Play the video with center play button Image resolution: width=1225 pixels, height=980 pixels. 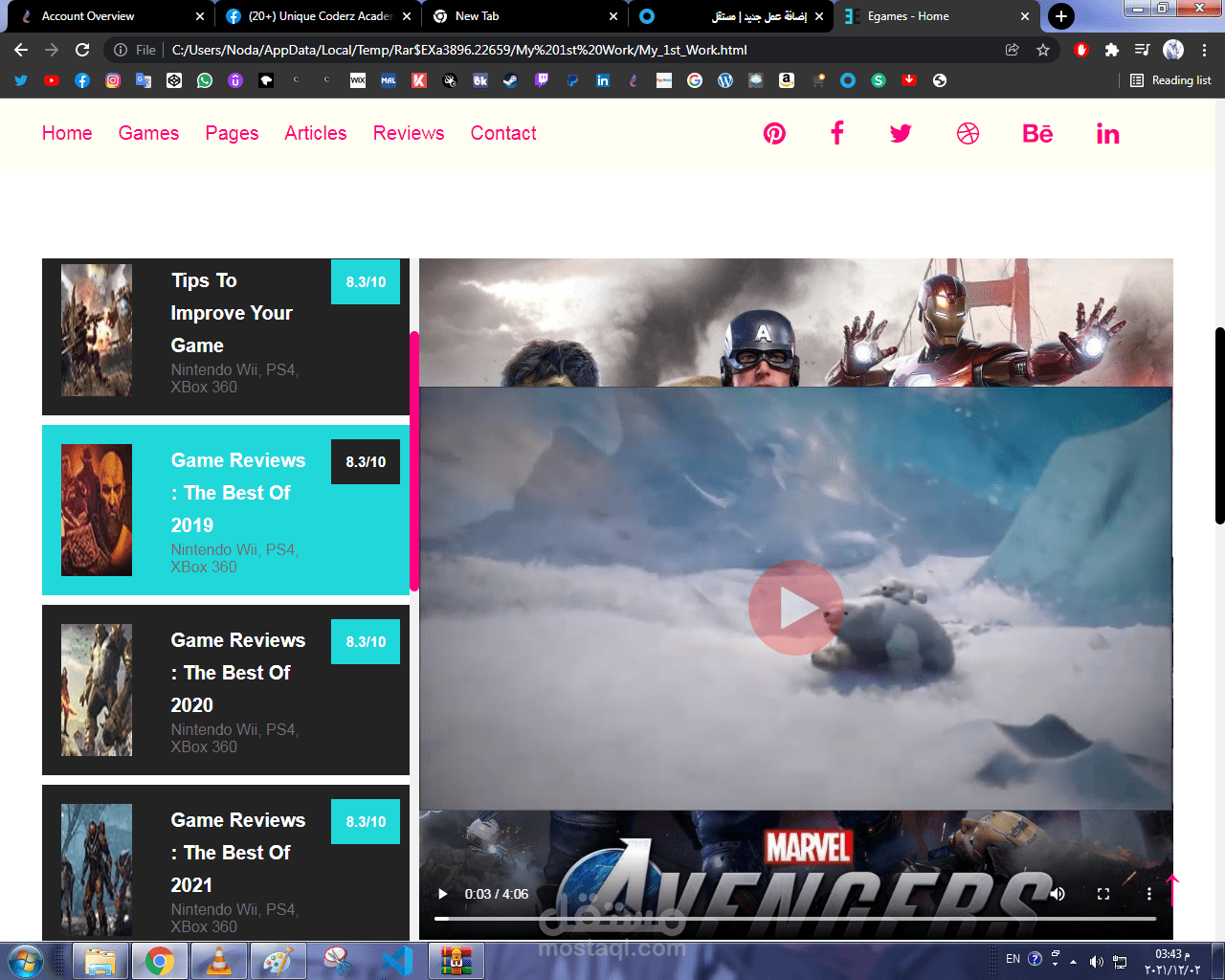[796, 608]
